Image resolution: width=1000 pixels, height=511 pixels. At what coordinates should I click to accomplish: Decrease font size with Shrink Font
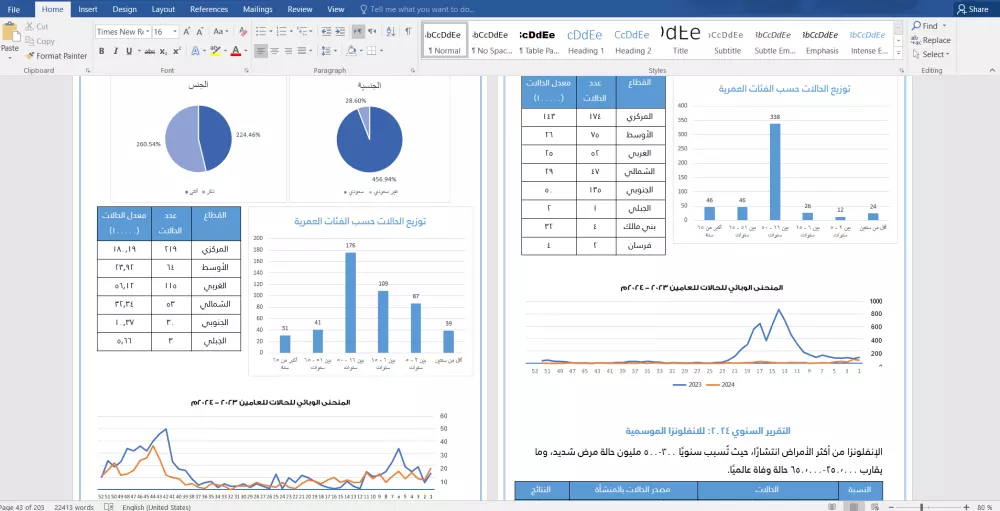[200, 31]
